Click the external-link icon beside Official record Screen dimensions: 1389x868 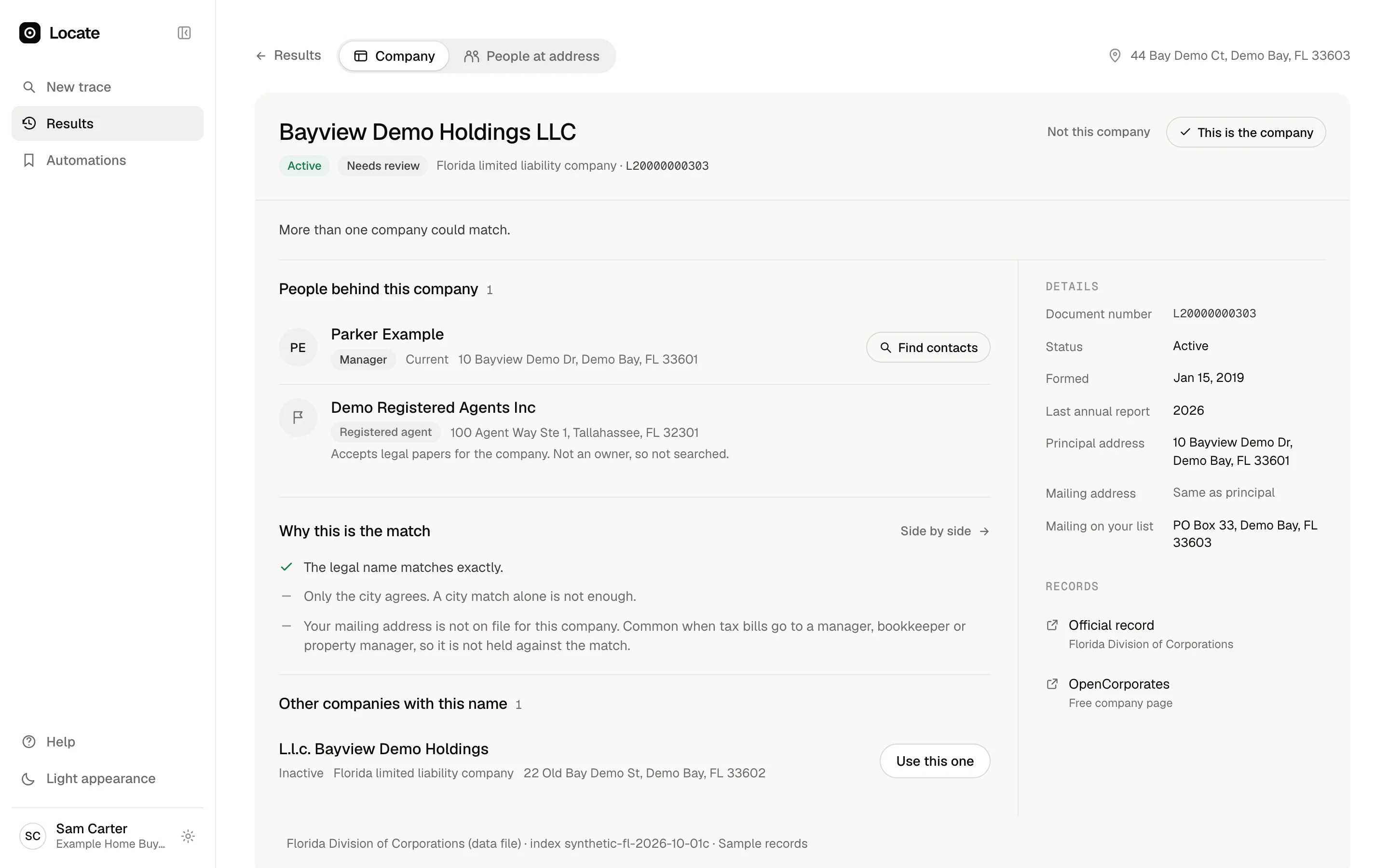pos(1052,625)
